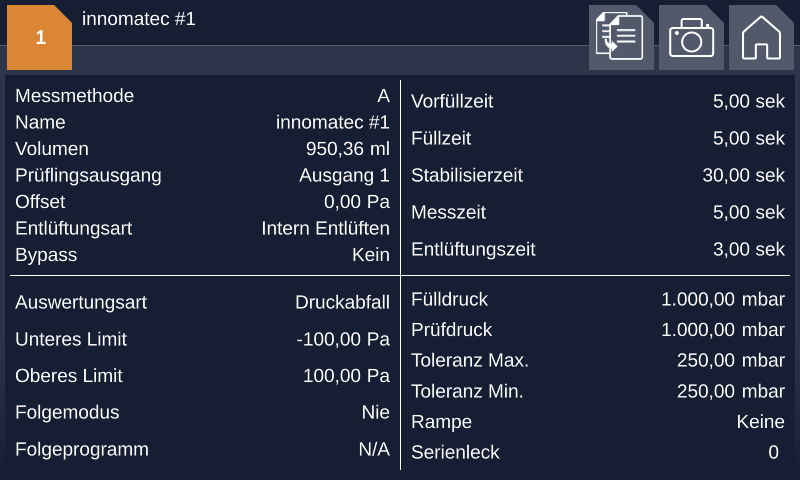Select the Prüflingsausgang Ausgang 1 option
The image size is (800, 480).
(344, 175)
